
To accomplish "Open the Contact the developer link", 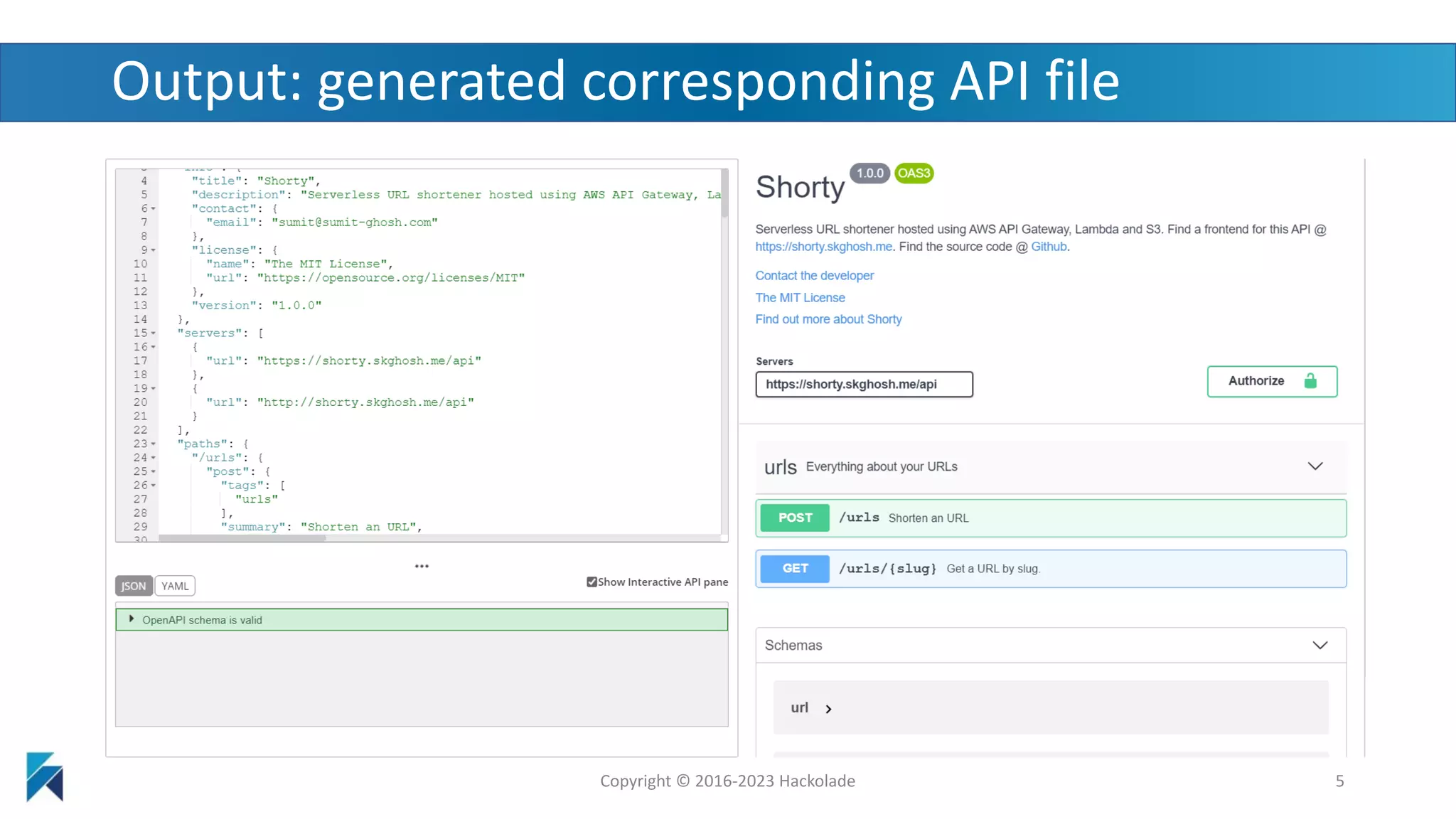I will 814,276.
